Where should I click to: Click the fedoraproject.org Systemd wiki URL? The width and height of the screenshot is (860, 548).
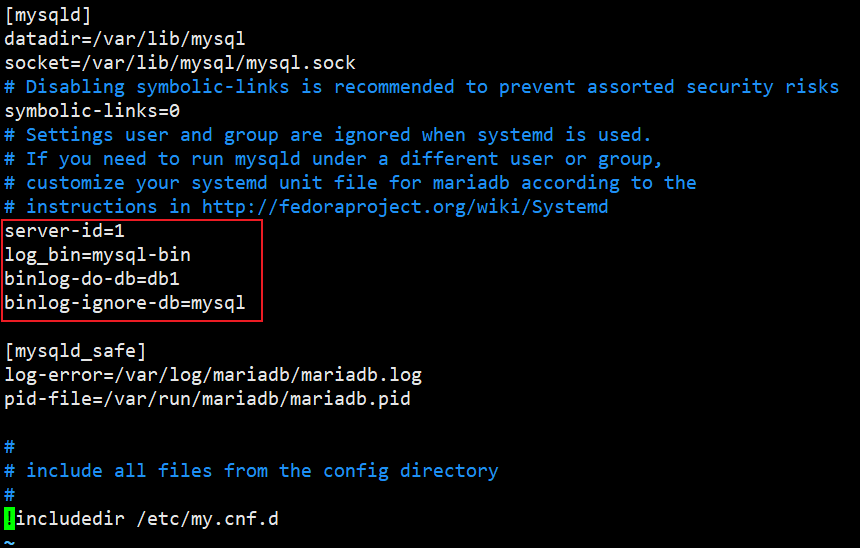404,207
